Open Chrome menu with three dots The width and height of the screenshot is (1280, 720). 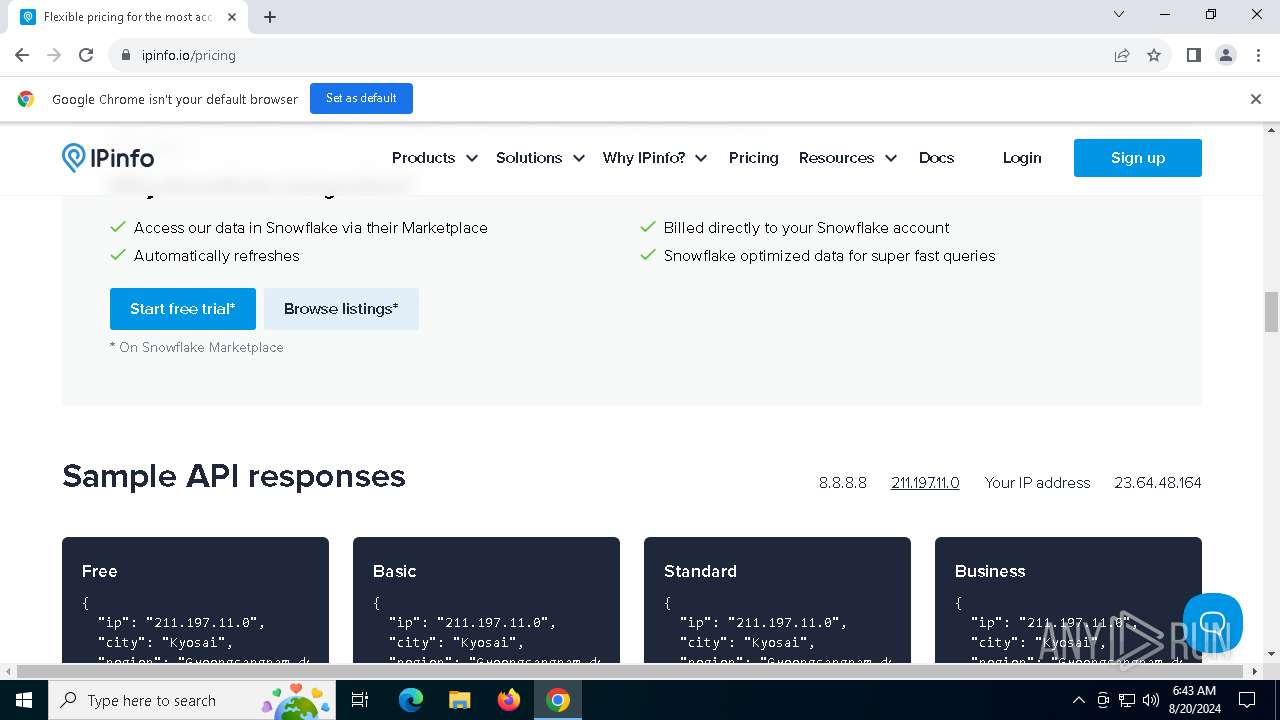pyautogui.click(x=1256, y=55)
